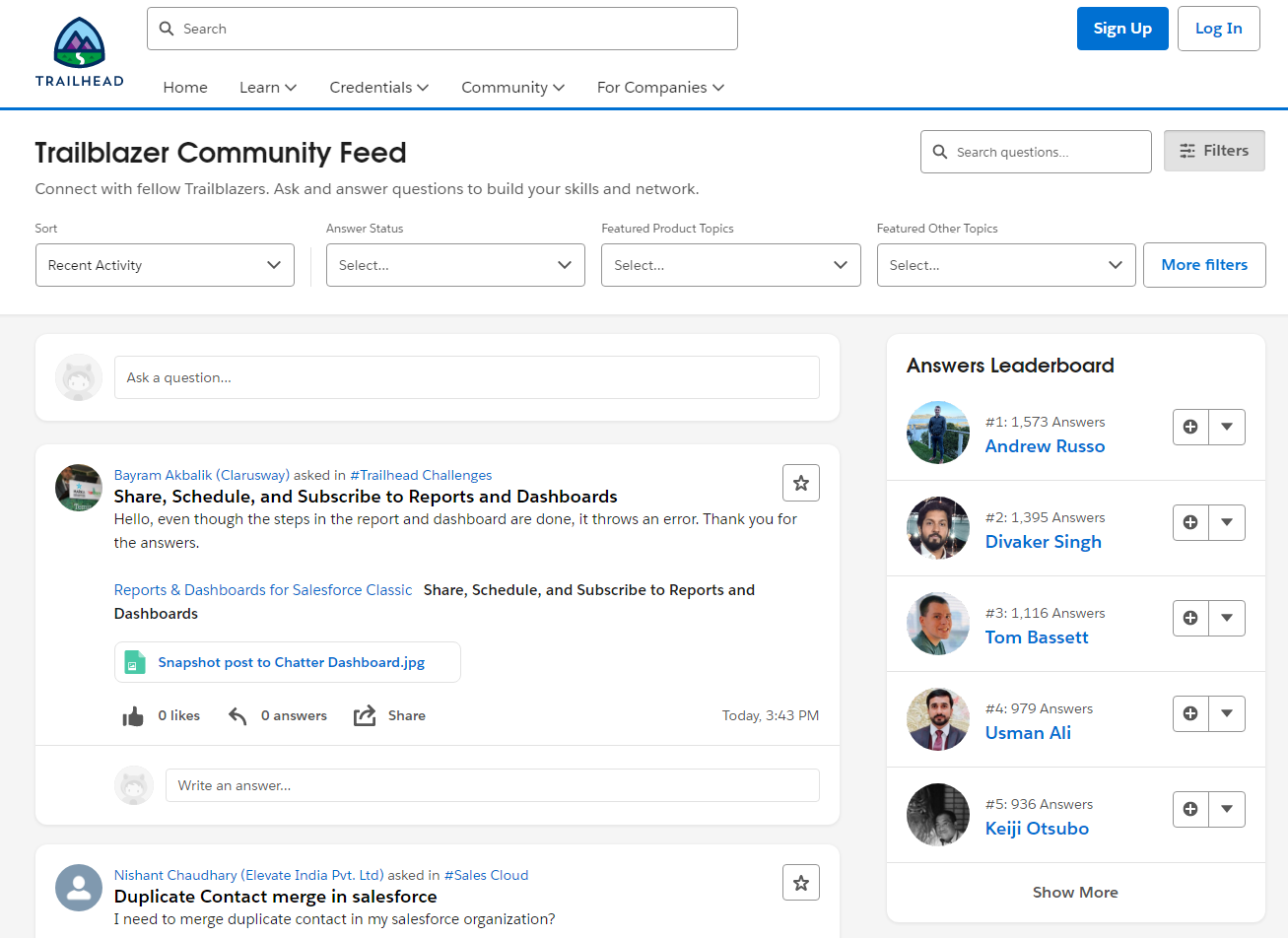Click the magnifier icon in the top search bar
Viewport: 1288px width, 938px height.
coord(167,29)
